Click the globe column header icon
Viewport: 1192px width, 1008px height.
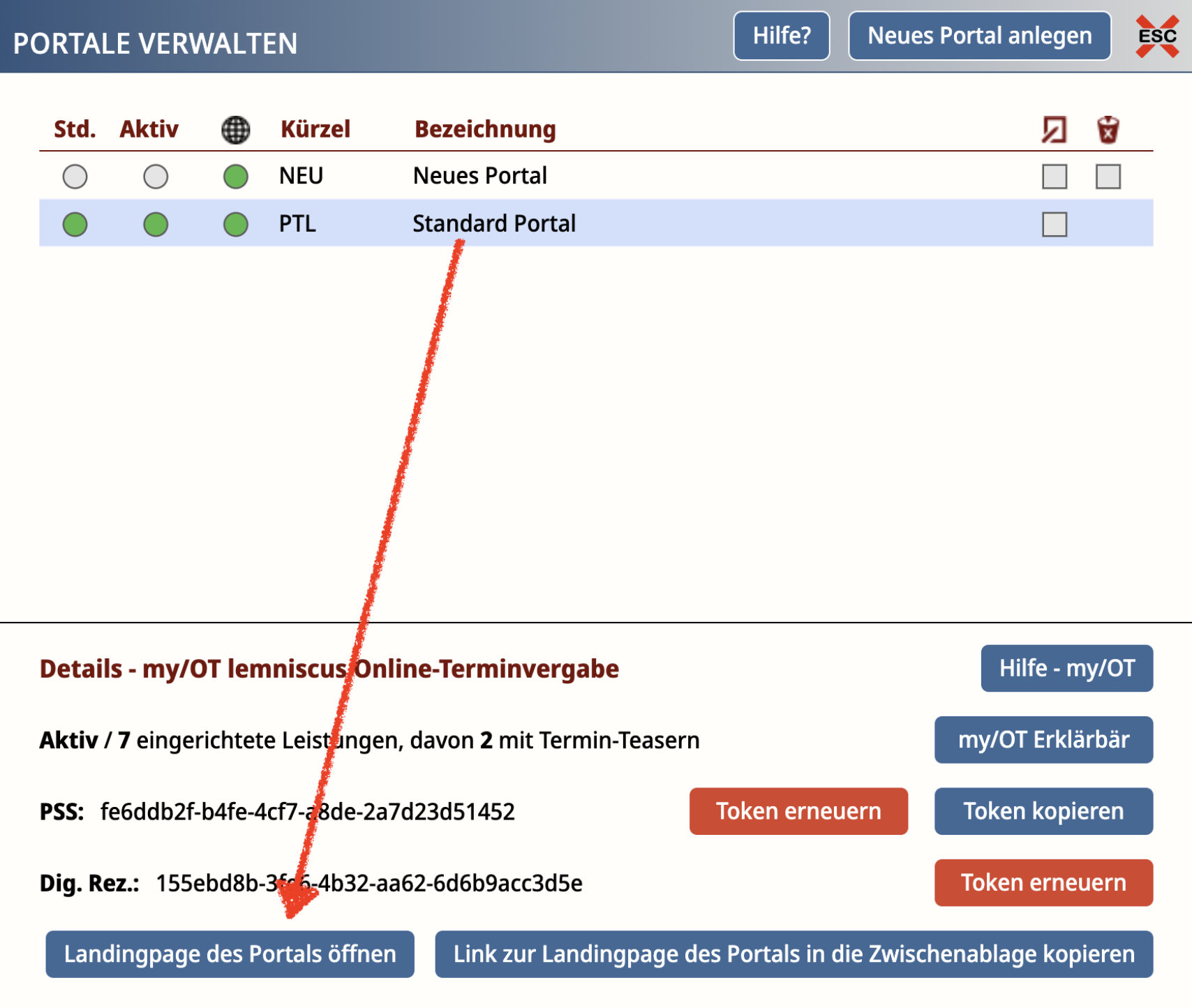(x=235, y=130)
